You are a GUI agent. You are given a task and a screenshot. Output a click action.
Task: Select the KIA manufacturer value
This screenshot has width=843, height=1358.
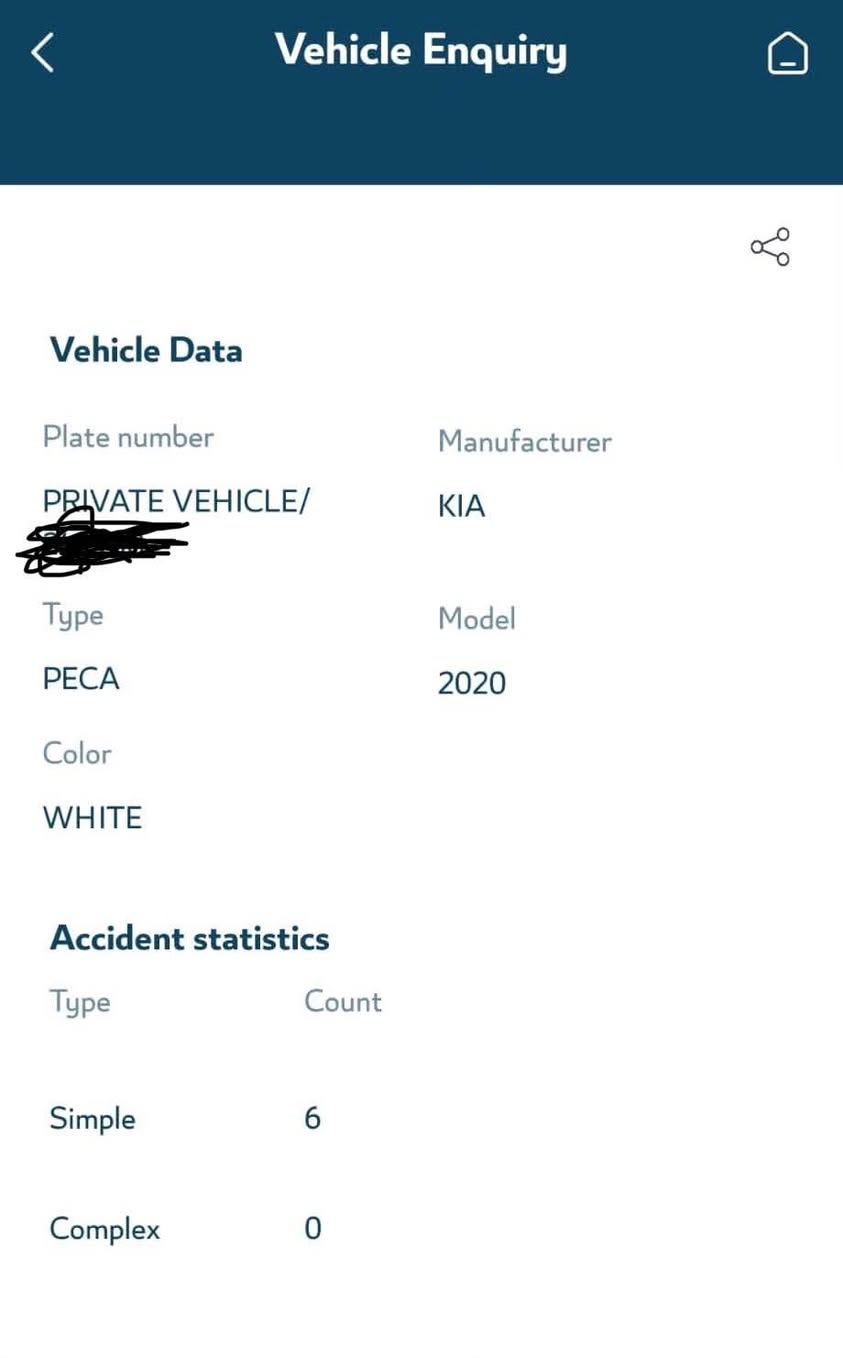461,506
